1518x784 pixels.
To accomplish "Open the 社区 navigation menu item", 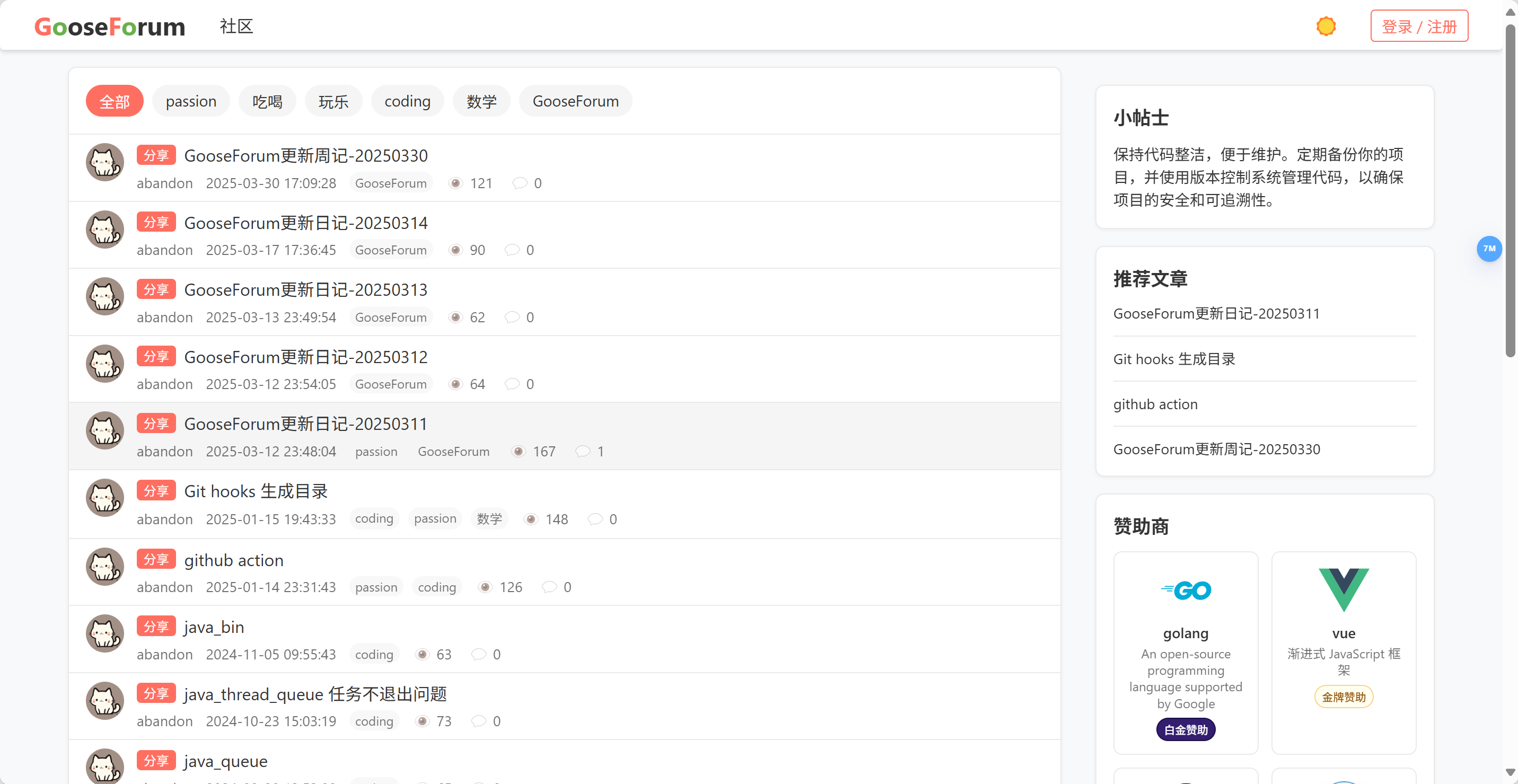I will pyautogui.click(x=236, y=27).
